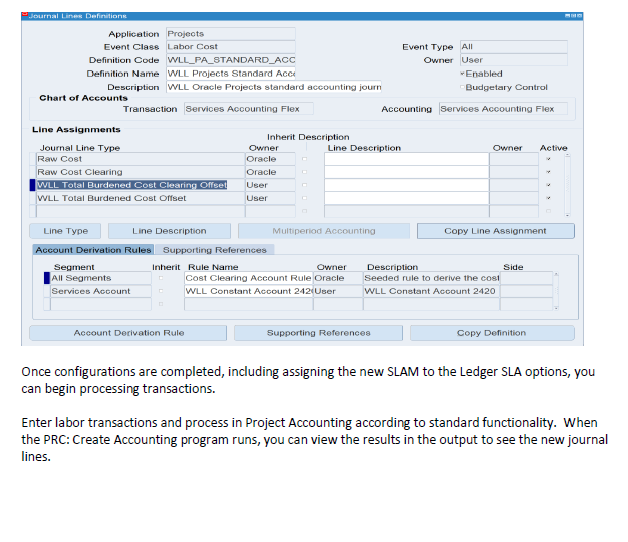
Task: Toggle Inherit Description checkbox for Raw Cost
Action: coord(304,159)
